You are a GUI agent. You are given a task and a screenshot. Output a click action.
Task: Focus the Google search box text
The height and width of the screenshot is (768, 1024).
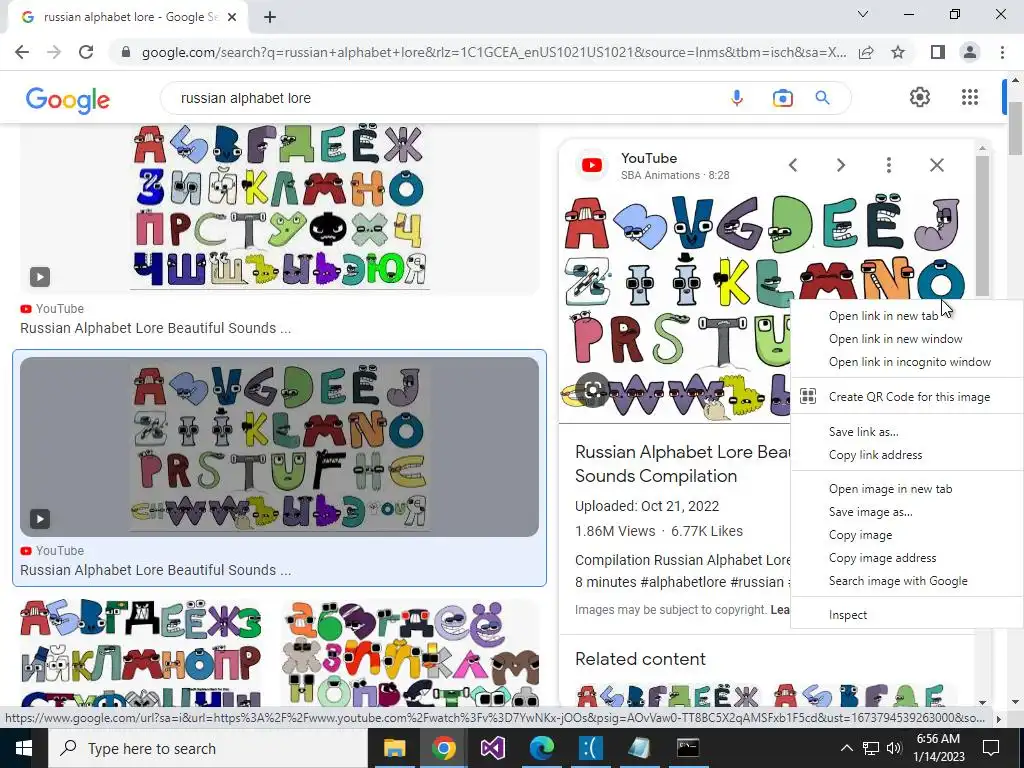coord(246,98)
